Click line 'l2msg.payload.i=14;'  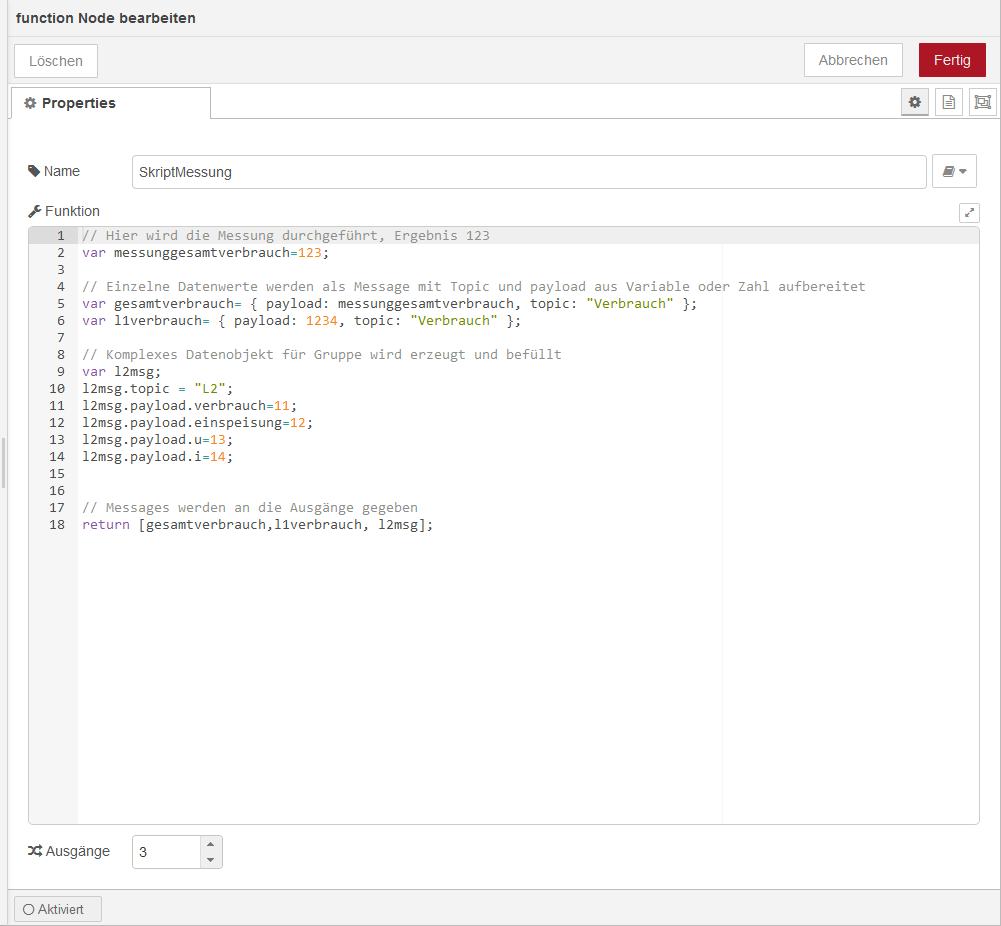click(158, 457)
